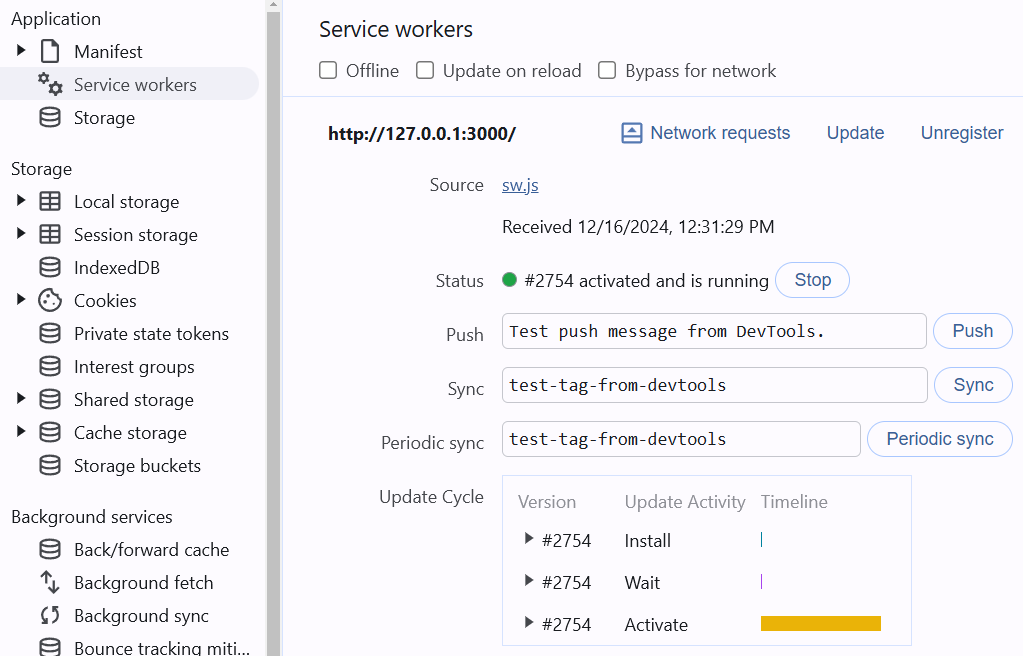Click the Push button
The width and height of the screenshot is (1023, 656).
972,331
